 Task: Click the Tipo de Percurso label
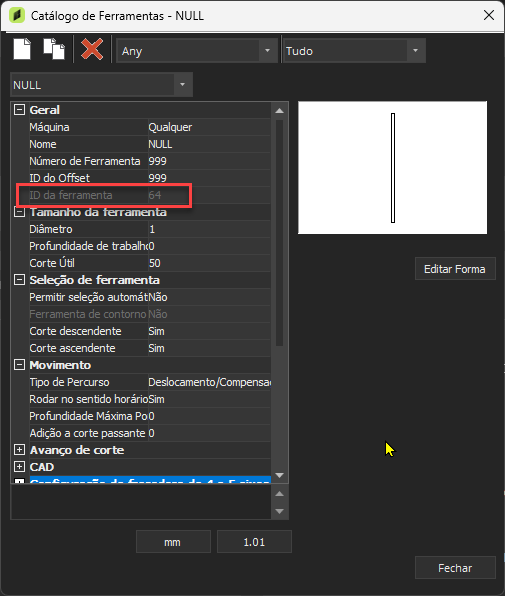point(70,382)
